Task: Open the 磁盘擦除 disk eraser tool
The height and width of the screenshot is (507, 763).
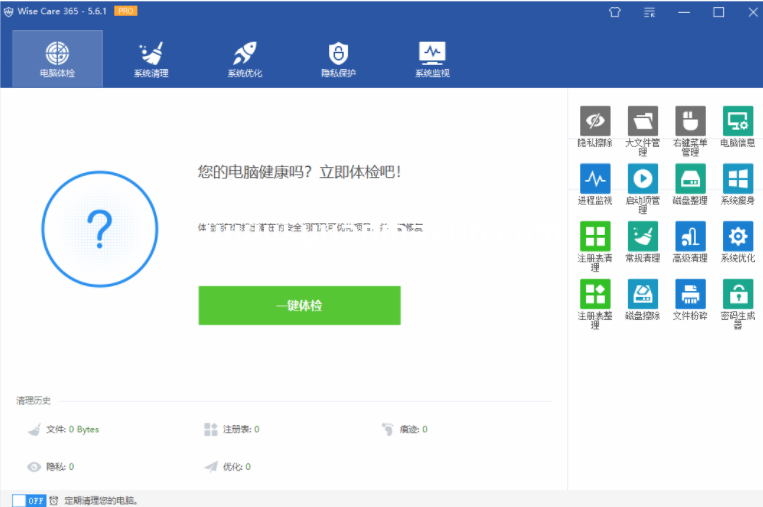Action: [642, 300]
